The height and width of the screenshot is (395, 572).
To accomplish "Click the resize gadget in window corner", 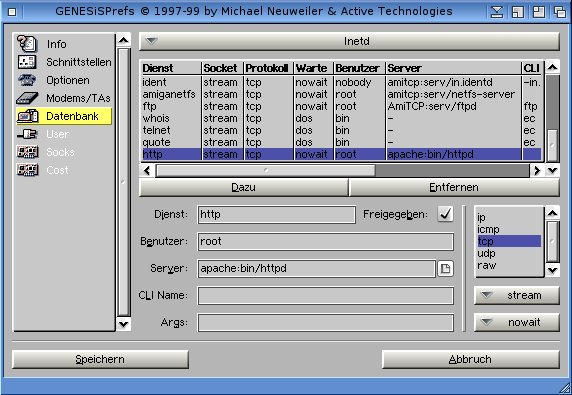I will (565, 387).
